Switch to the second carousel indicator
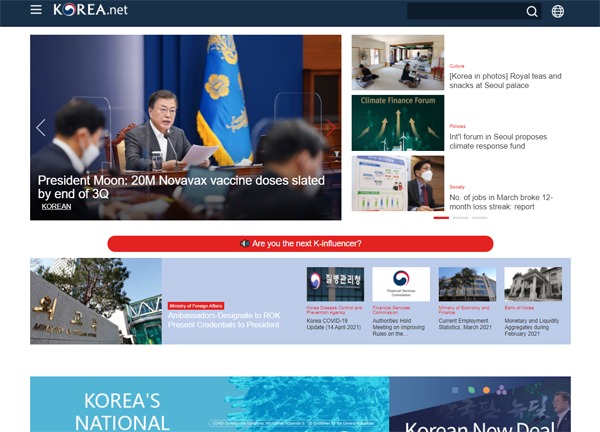The width and height of the screenshot is (600, 432). pos(460,217)
